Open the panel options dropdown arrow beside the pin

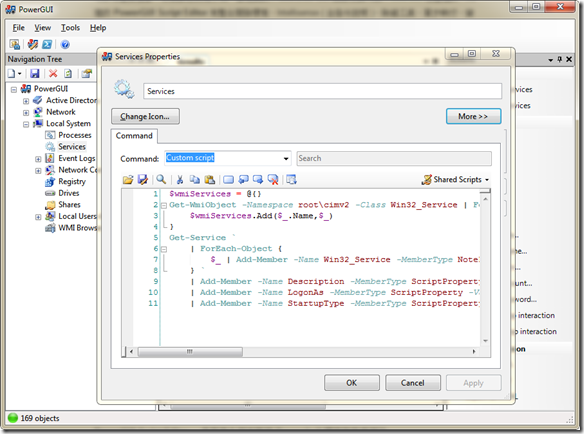coord(550,60)
